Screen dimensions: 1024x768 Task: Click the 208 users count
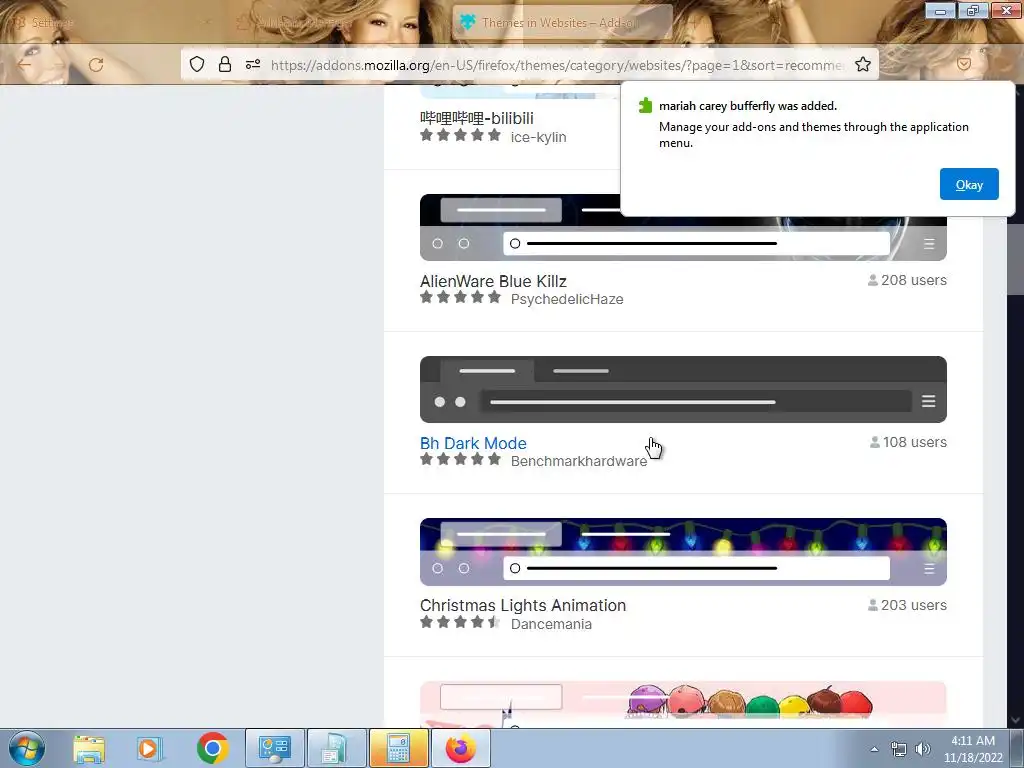coord(907,280)
